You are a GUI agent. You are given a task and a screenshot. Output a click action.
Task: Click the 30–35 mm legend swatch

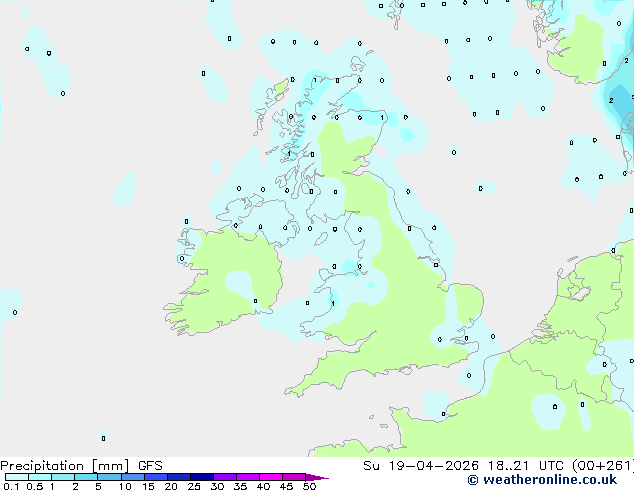(x=225, y=477)
